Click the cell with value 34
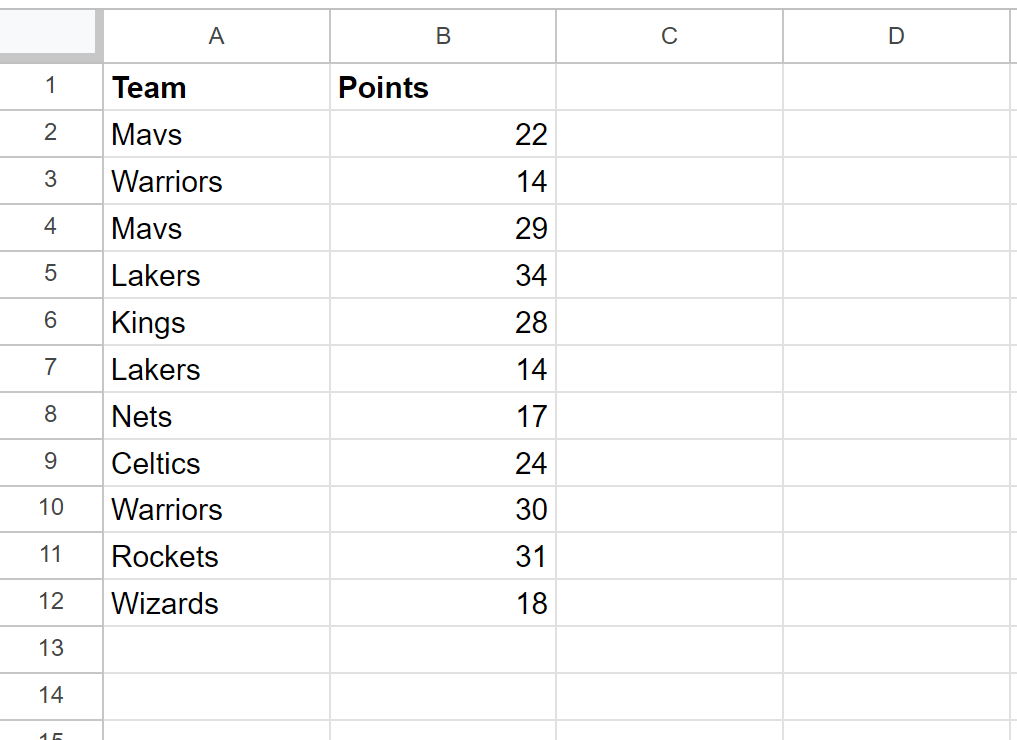The width and height of the screenshot is (1017, 740). click(x=443, y=275)
